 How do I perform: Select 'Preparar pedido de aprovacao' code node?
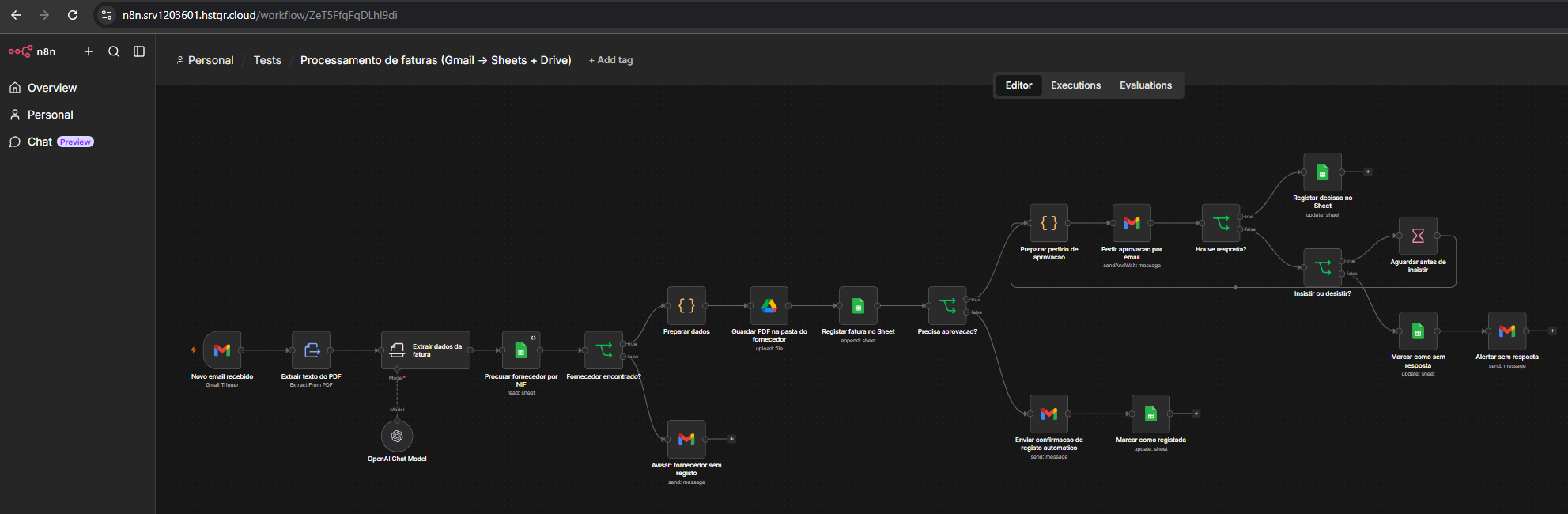(1049, 223)
